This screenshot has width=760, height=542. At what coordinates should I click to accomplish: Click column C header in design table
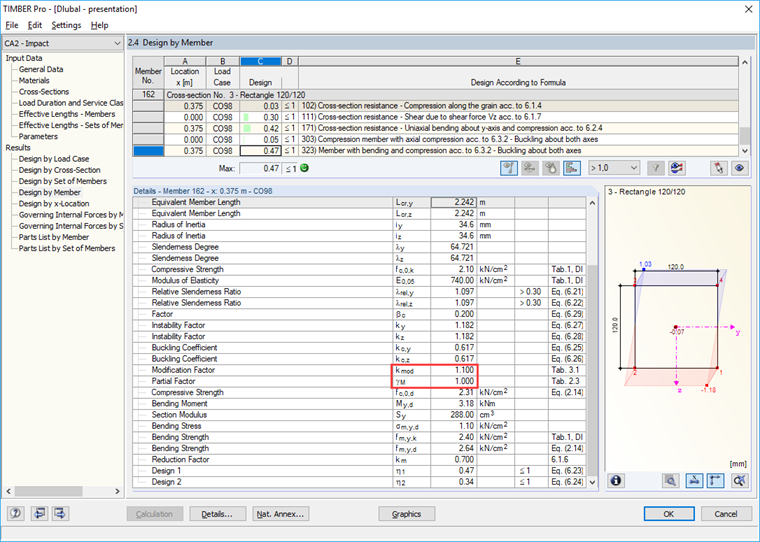(261, 62)
